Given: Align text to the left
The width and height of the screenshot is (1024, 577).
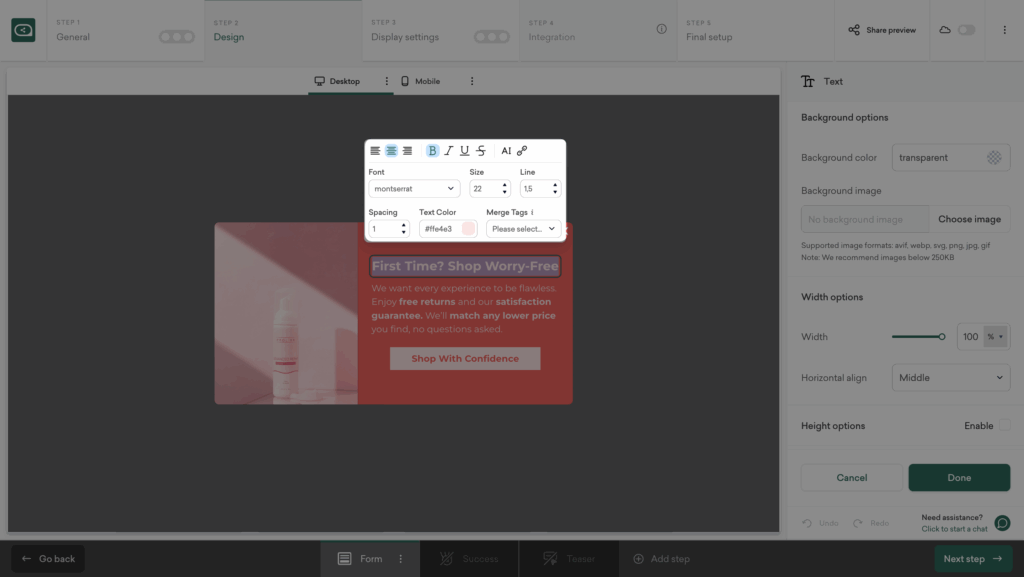Looking at the screenshot, I should 375,151.
